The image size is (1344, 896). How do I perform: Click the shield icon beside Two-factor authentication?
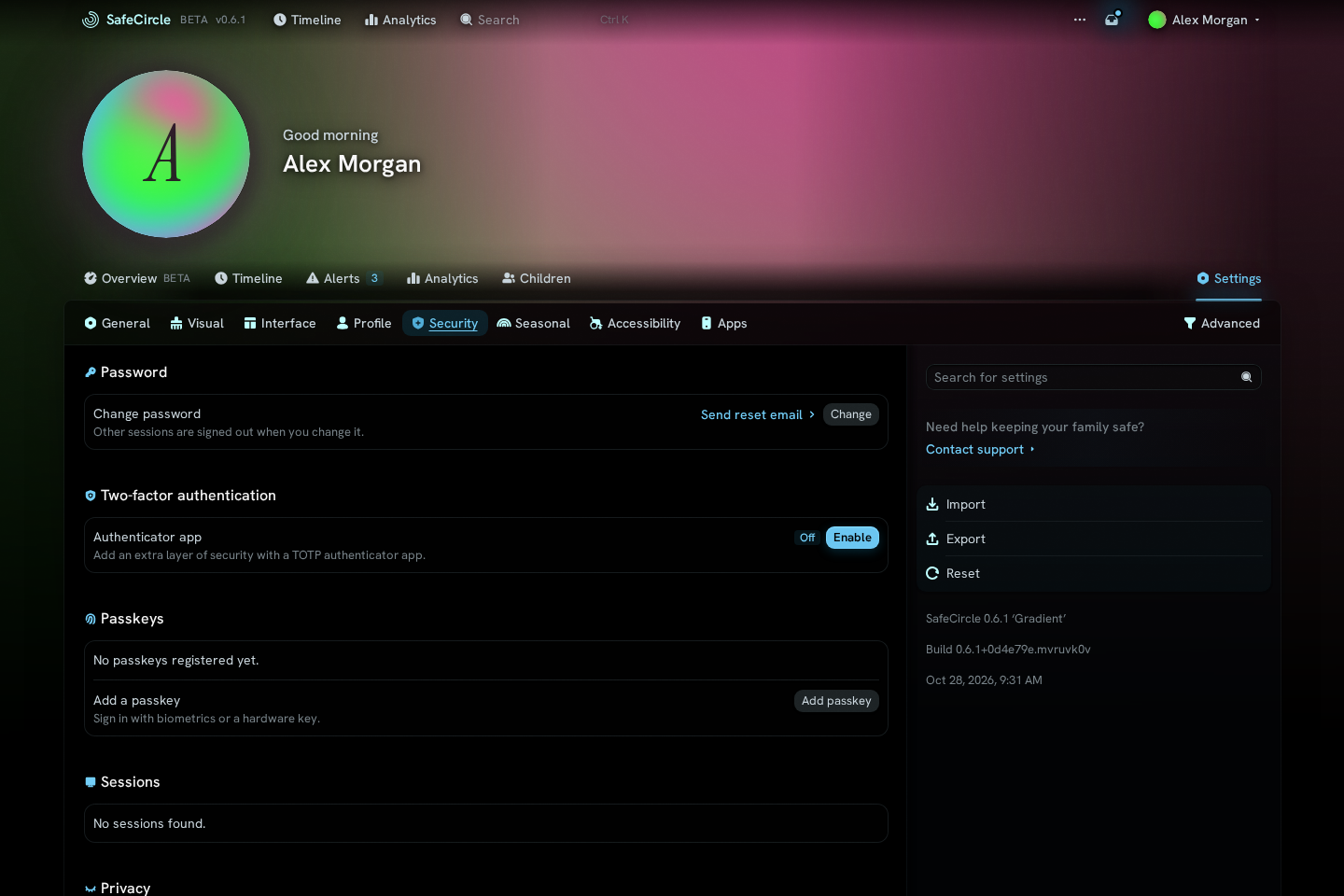pyautogui.click(x=91, y=496)
